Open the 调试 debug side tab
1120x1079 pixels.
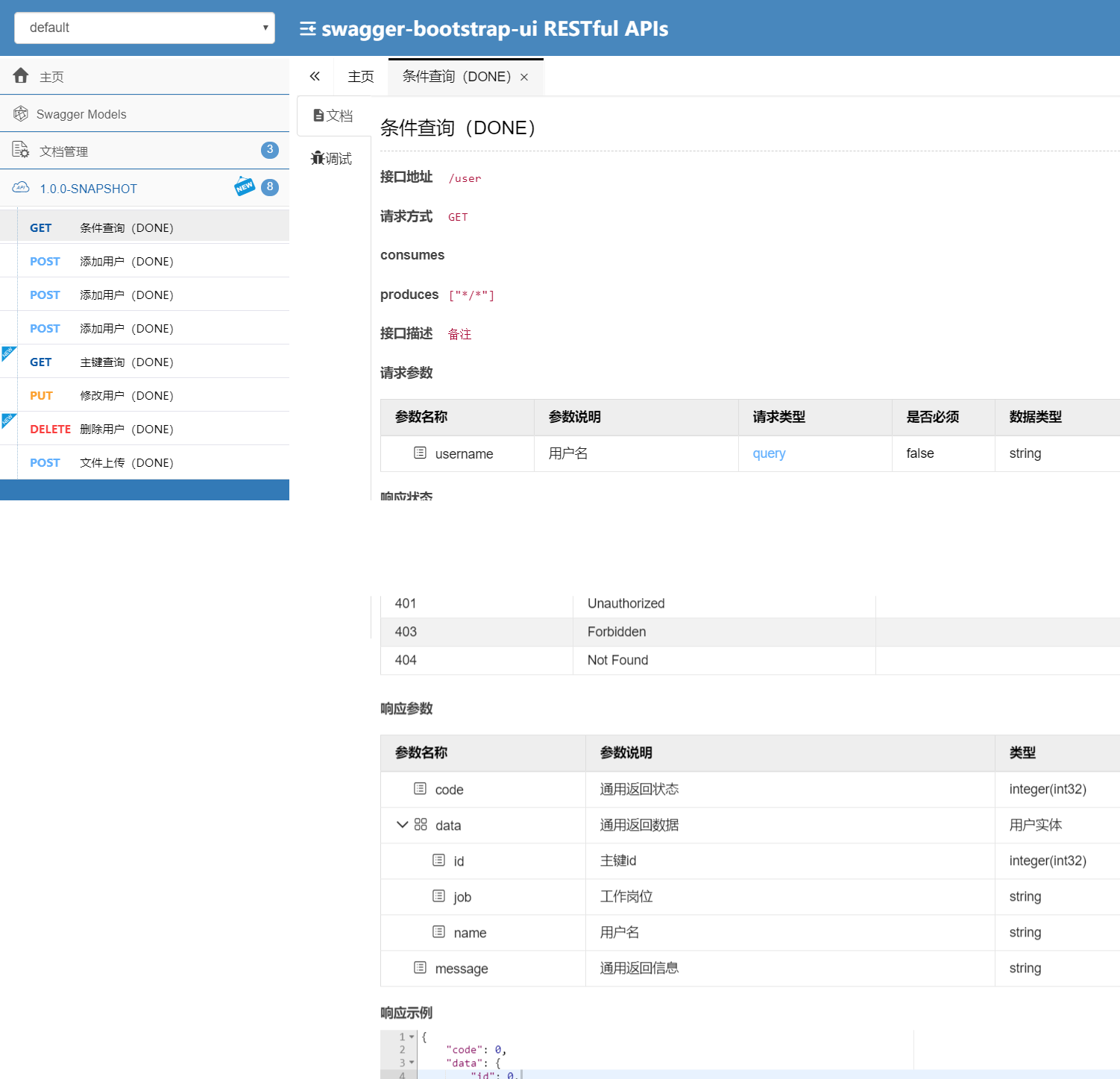pyautogui.click(x=332, y=158)
